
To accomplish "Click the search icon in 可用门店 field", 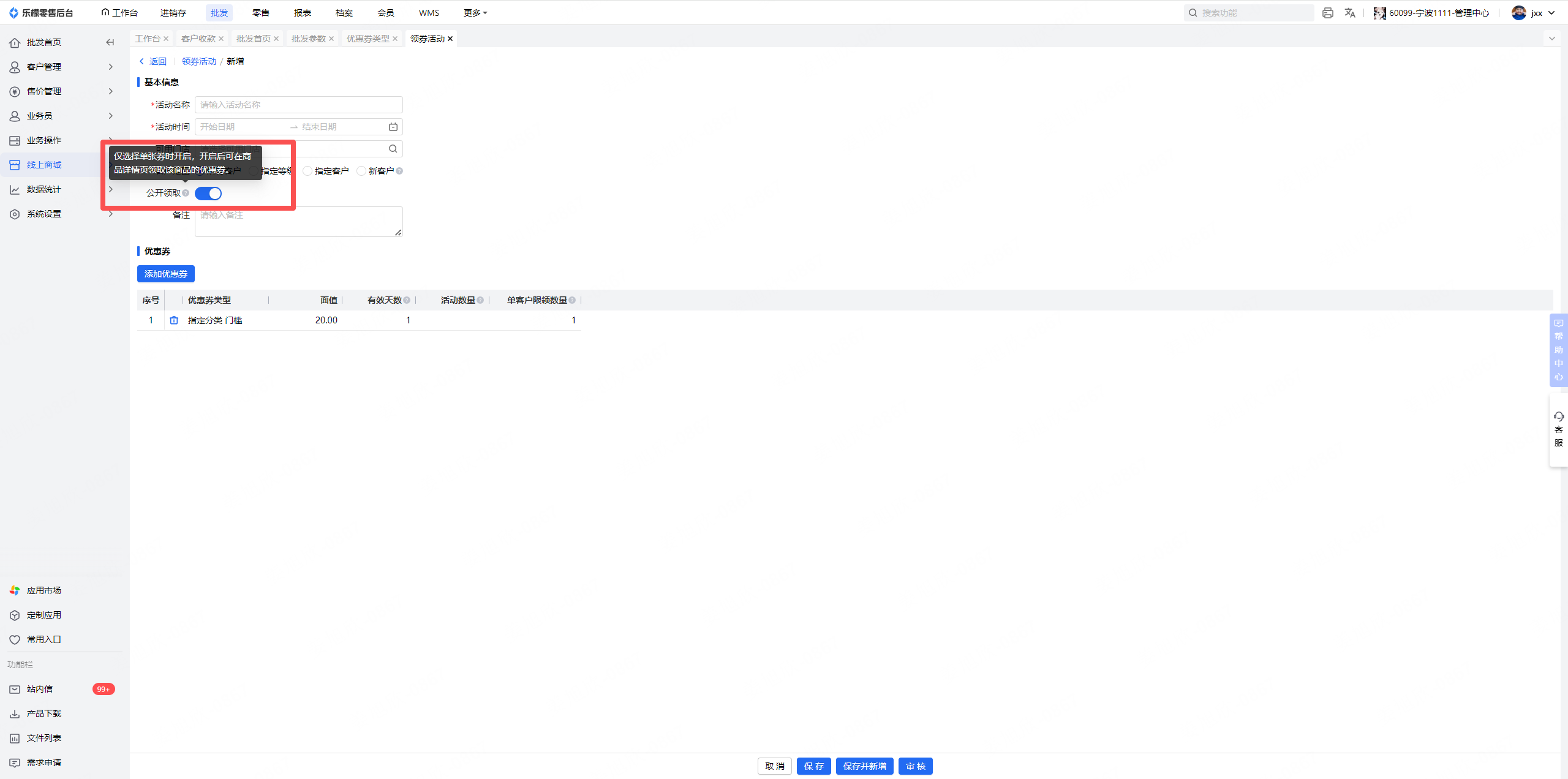I will [393, 149].
